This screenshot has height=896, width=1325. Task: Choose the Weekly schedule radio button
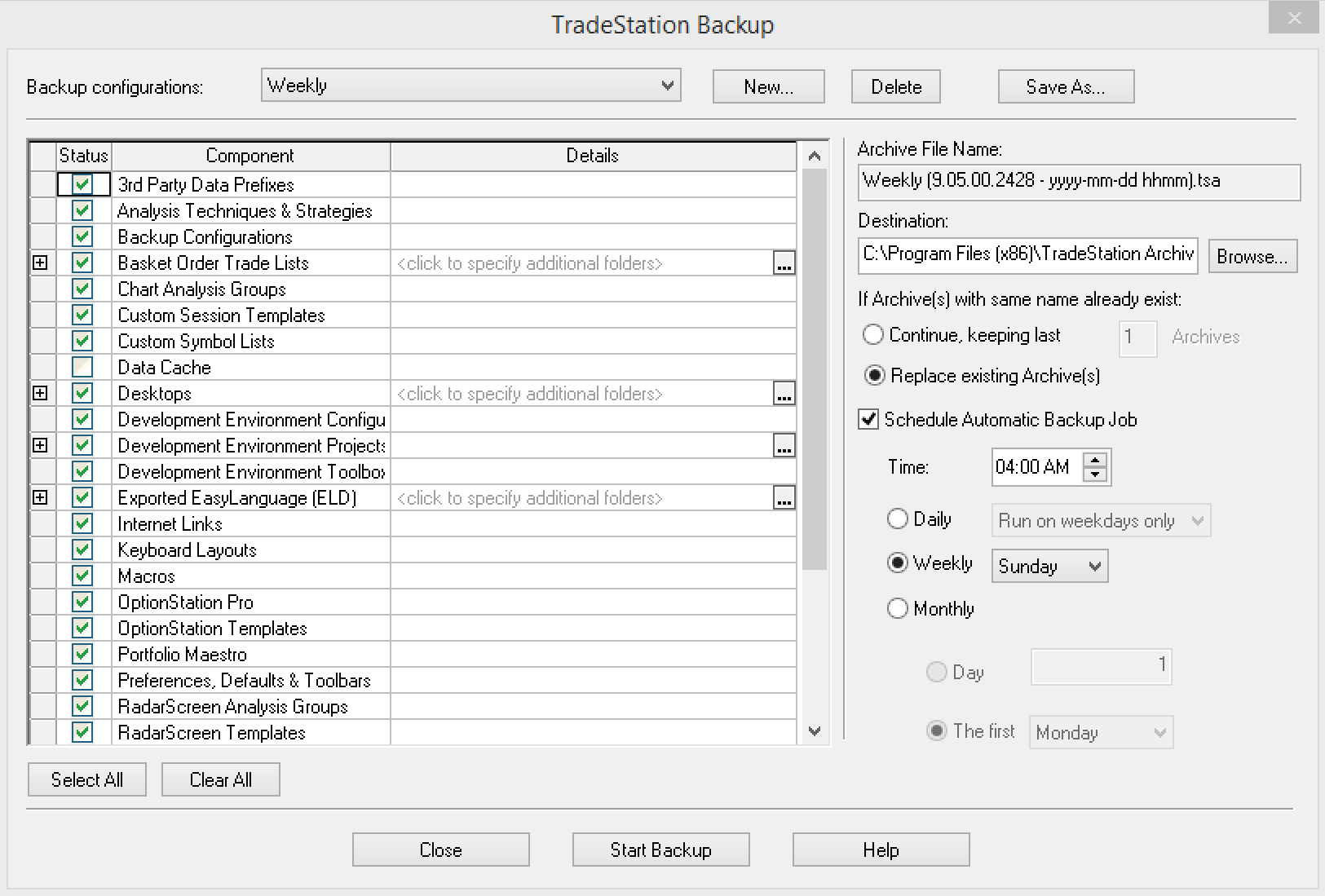(x=897, y=563)
